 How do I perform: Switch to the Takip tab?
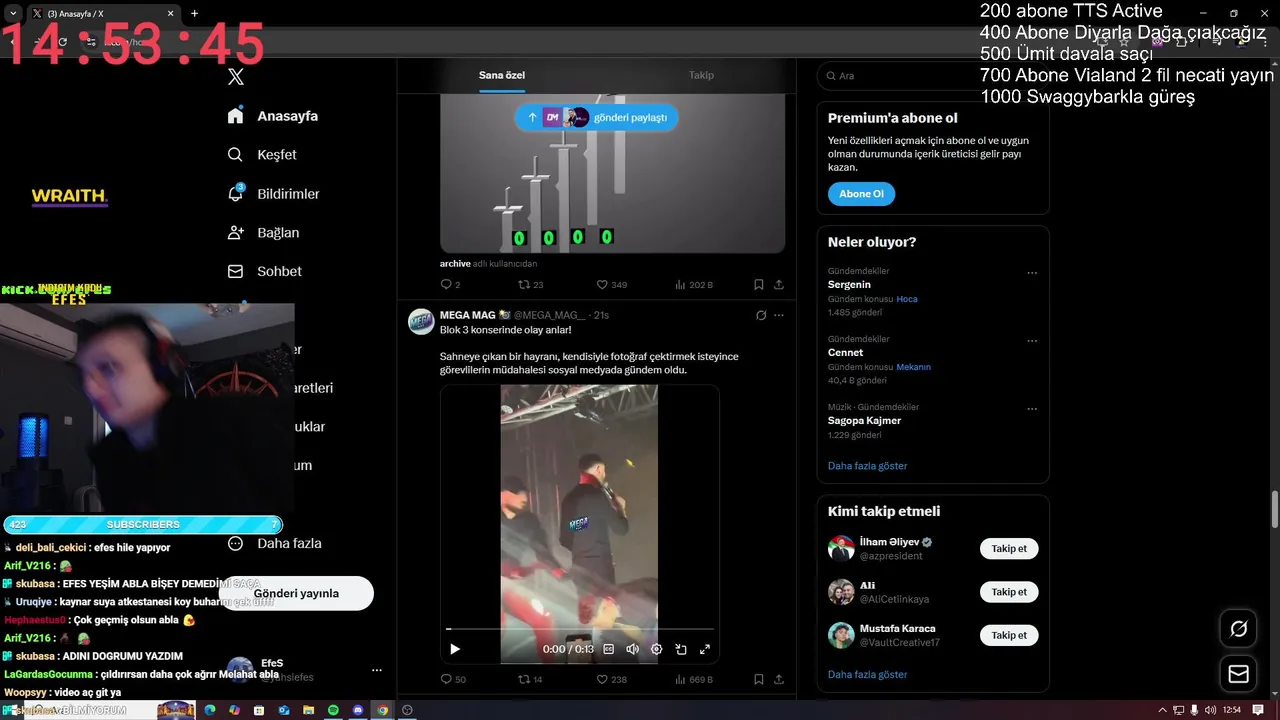pyautogui.click(x=701, y=75)
